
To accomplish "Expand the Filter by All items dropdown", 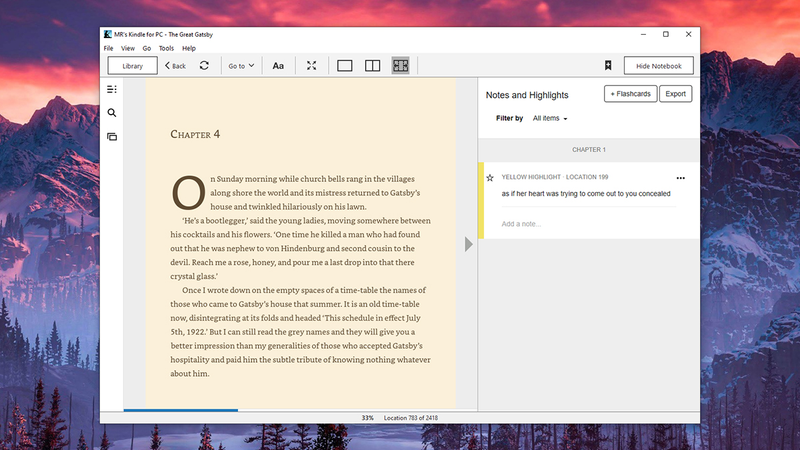I will click(x=550, y=118).
